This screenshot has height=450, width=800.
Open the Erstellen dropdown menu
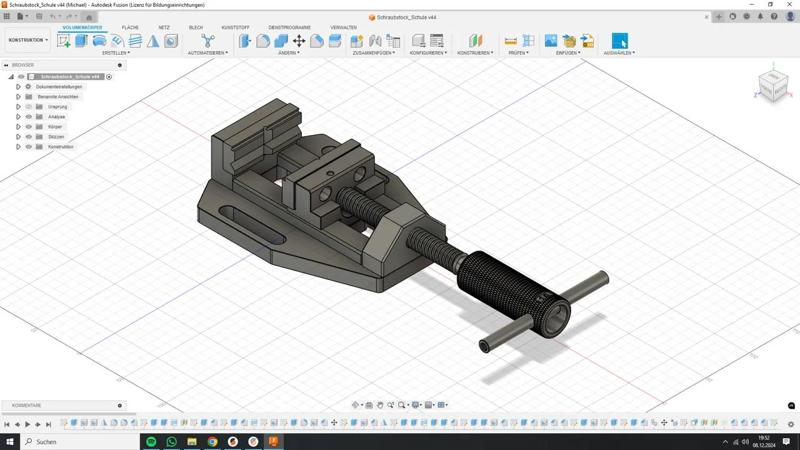(x=116, y=53)
